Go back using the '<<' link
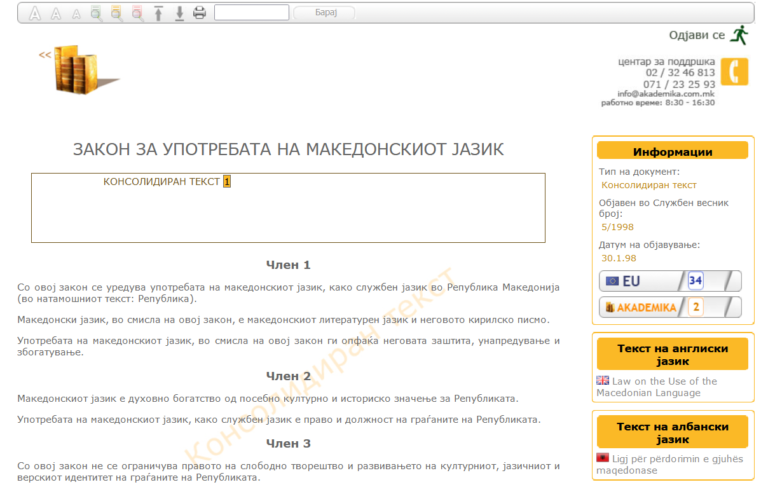768x487 pixels. [x=45, y=55]
